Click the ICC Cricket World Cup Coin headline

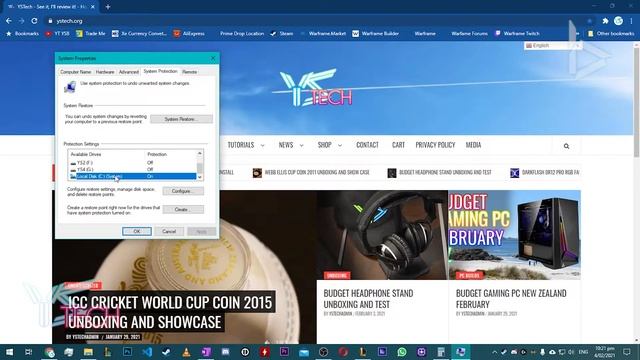click(x=170, y=312)
